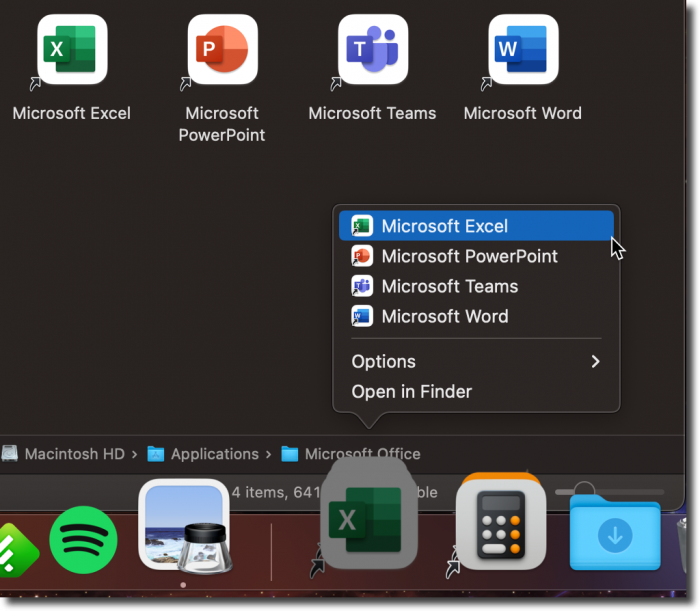Click the Macintosh HD disk icon in path bar

click(x=9, y=453)
